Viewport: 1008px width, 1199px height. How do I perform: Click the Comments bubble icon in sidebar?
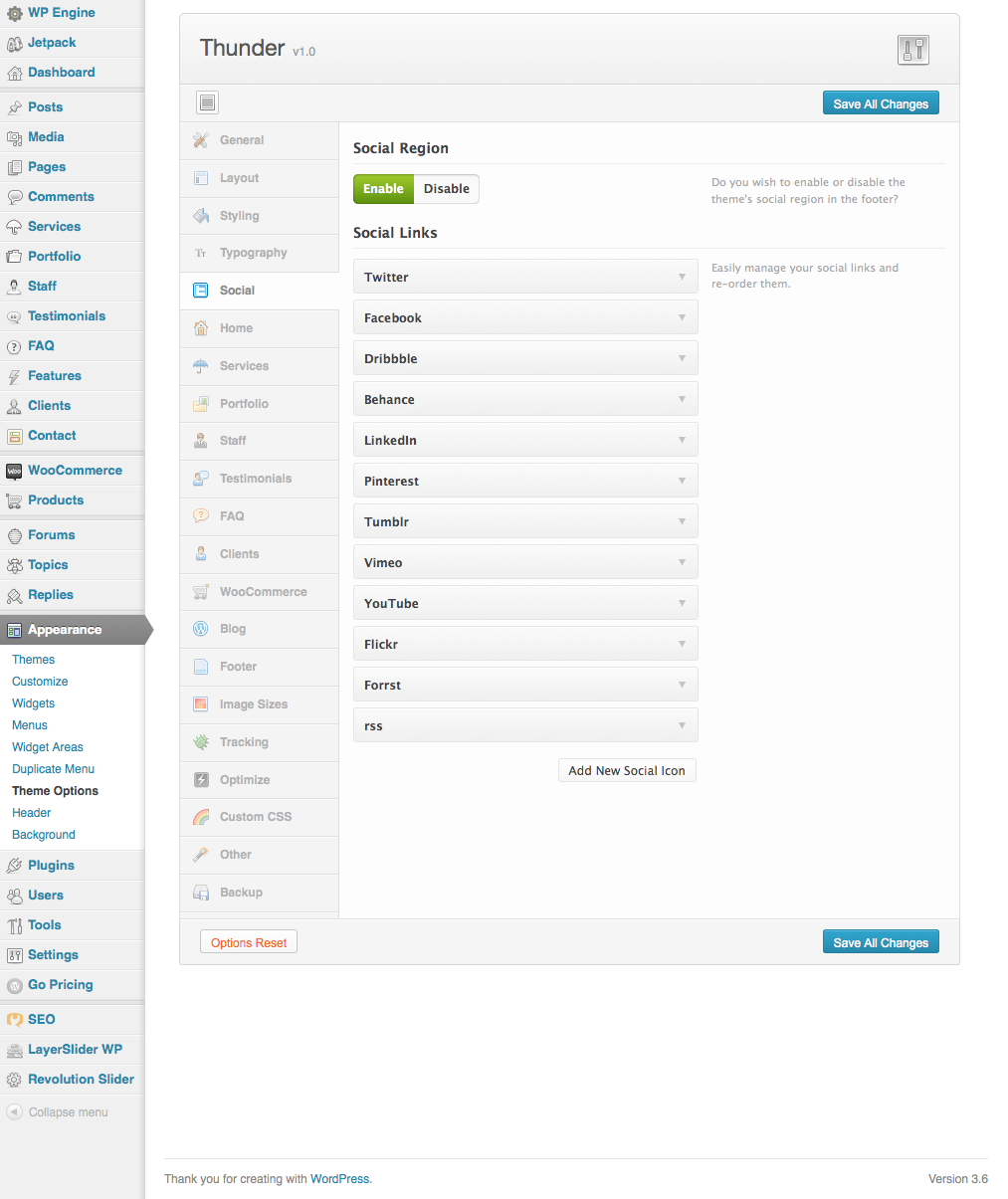[15, 197]
